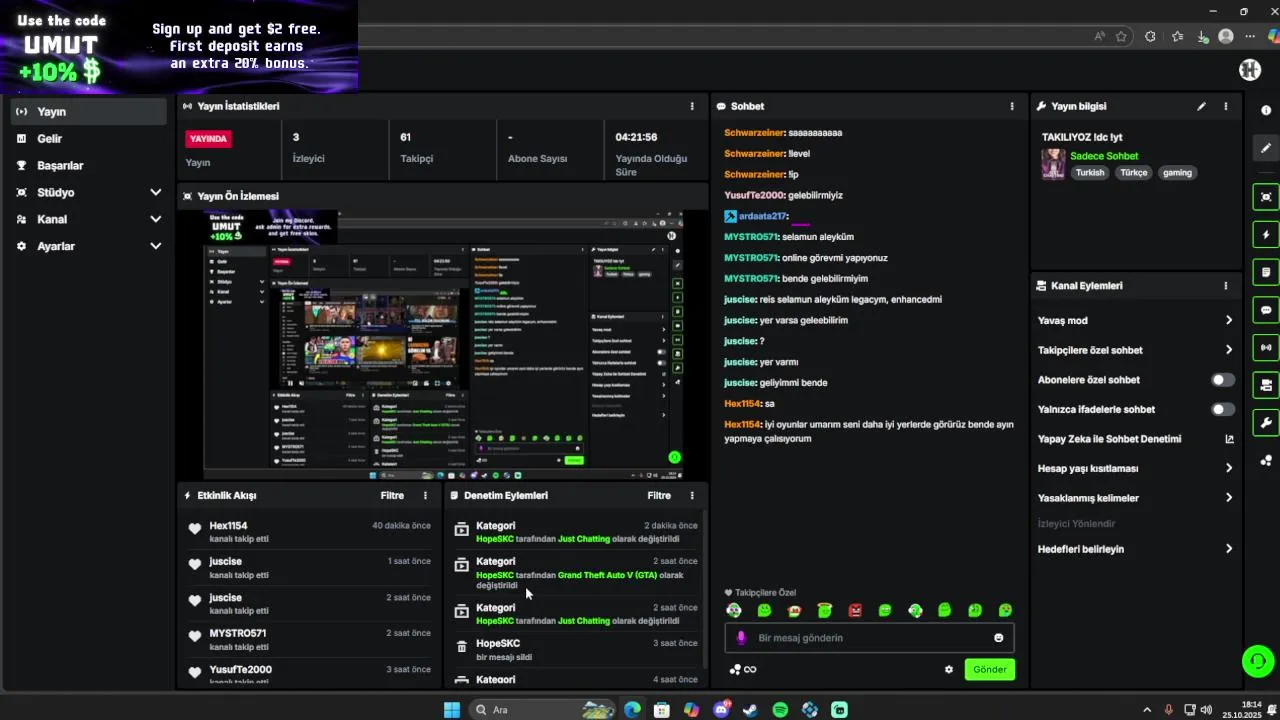Image resolution: width=1280 pixels, height=720 pixels.
Task: Click ardaata217 username in chat
Action: coord(762,216)
